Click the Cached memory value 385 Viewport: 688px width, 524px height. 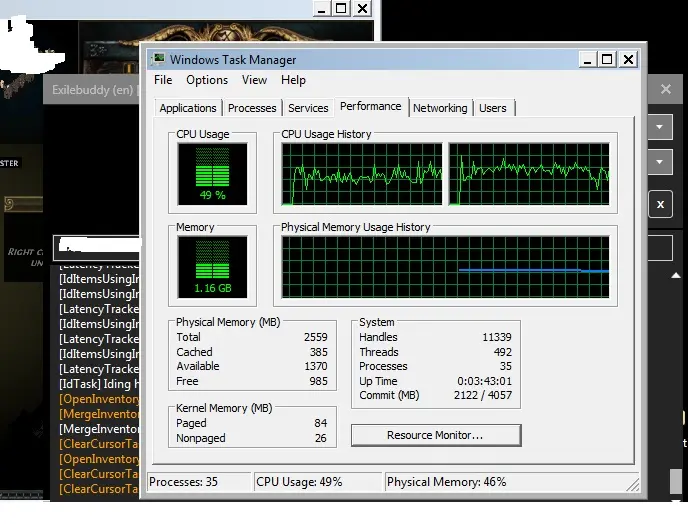click(x=319, y=352)
